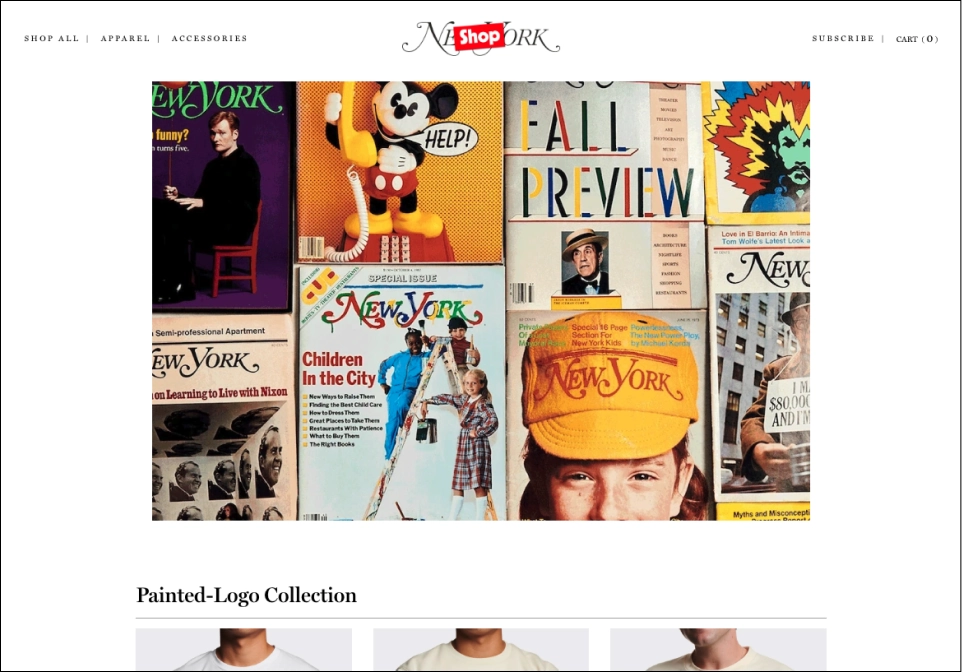962x672 pixels.
Task: Open the third t-shirt product image
Action: pyautogui.click(x=718, y=649)
